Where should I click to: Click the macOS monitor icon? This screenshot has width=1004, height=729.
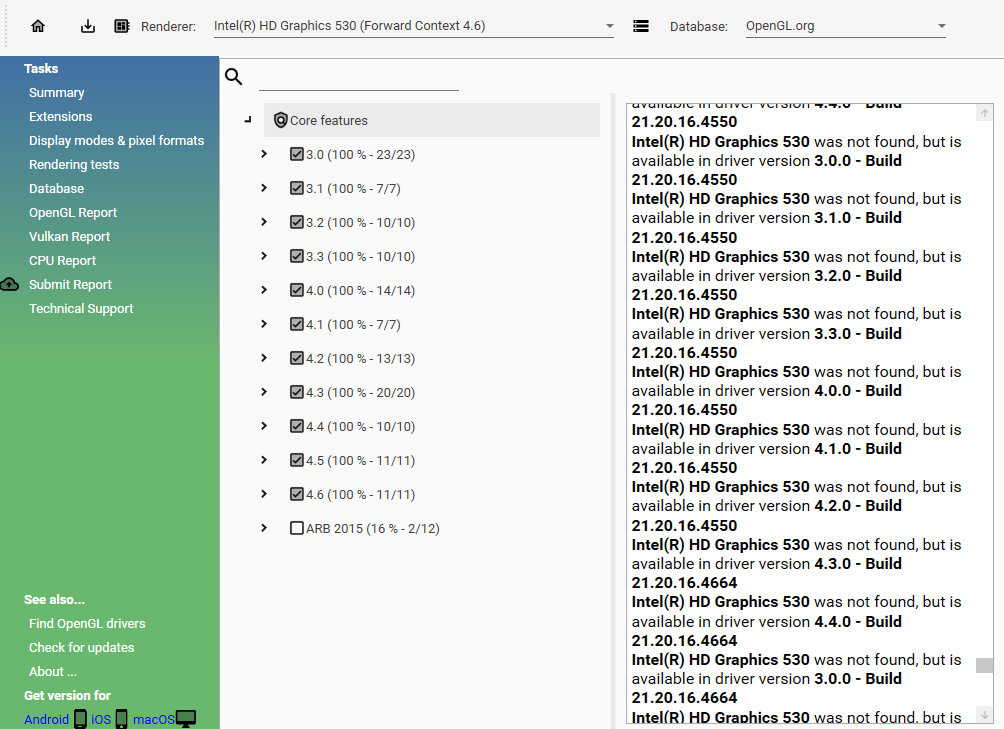pyautogui.click(x=186, y=719)
